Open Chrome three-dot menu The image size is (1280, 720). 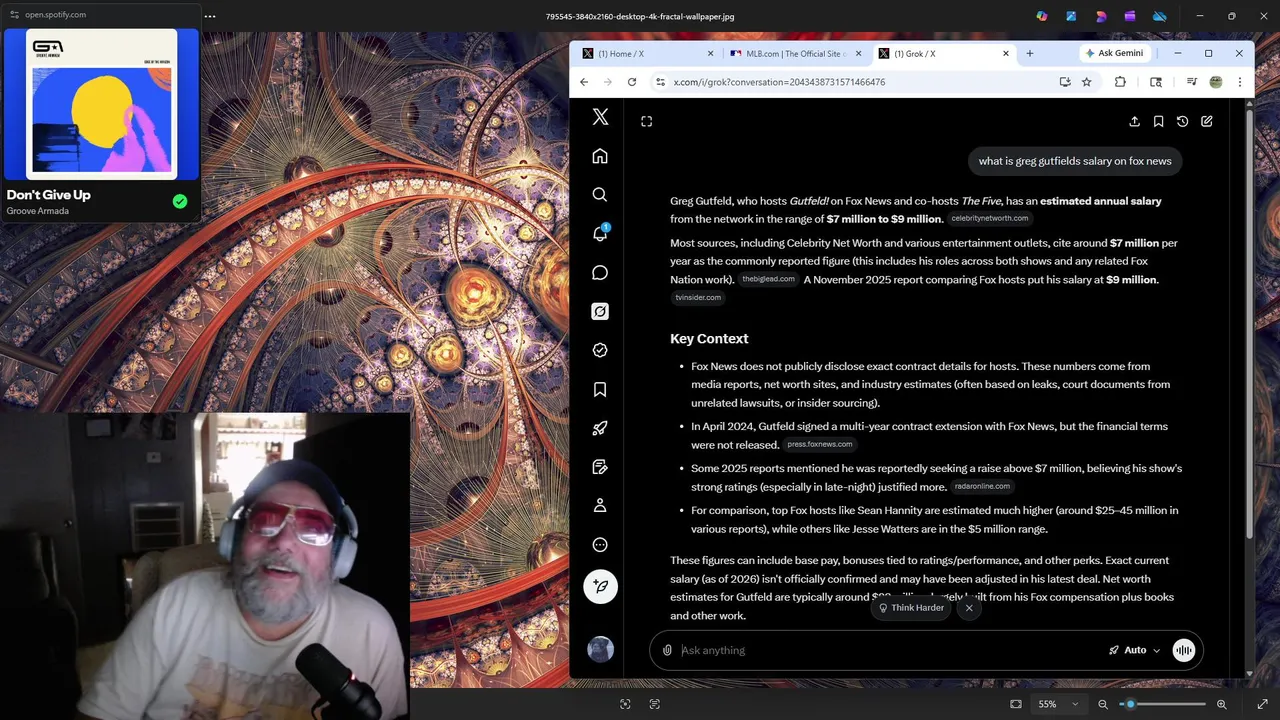(1240, 82)
